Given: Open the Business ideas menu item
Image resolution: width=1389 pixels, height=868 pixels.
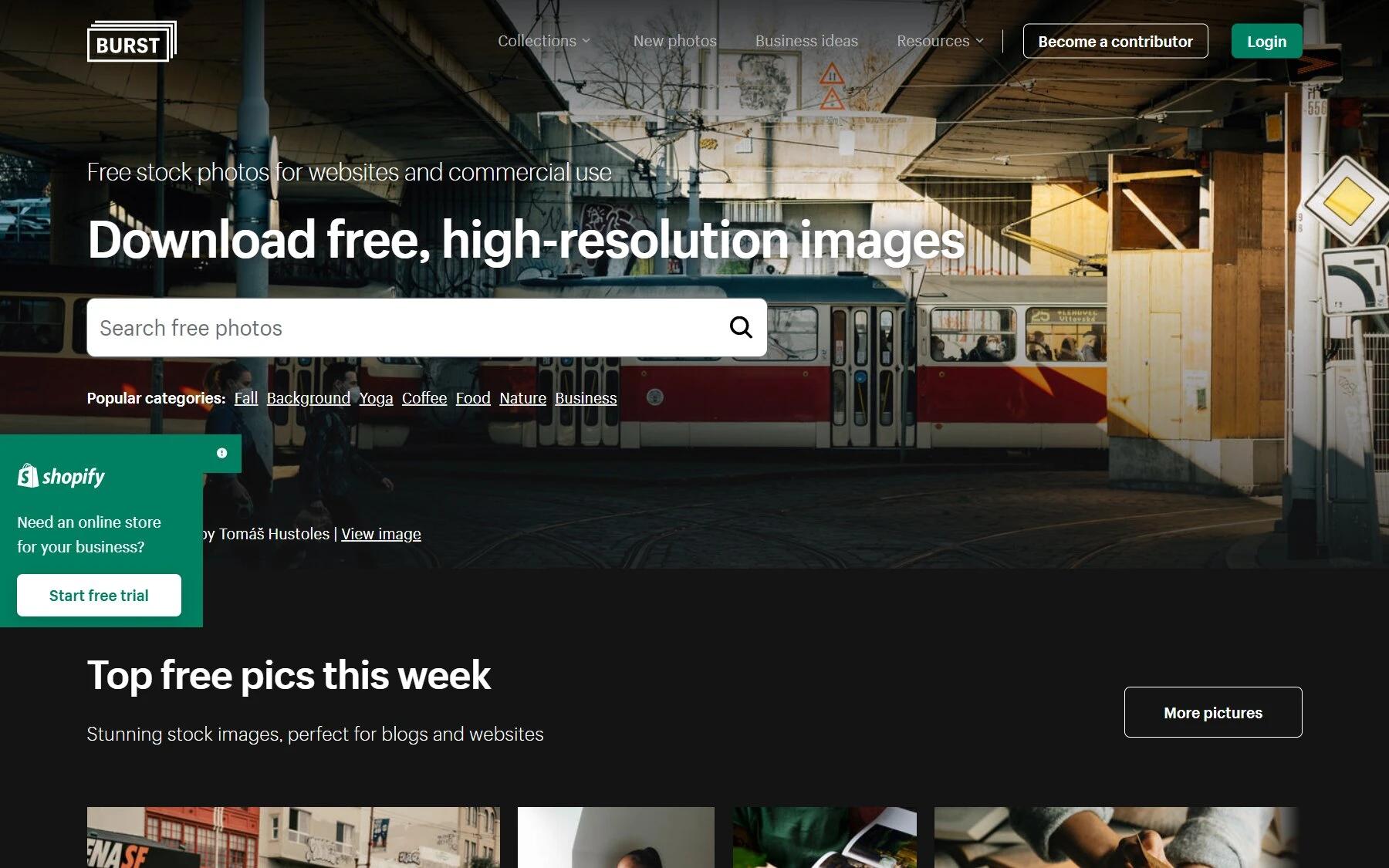Looking at the screenshot, I should tap(806, 41).
